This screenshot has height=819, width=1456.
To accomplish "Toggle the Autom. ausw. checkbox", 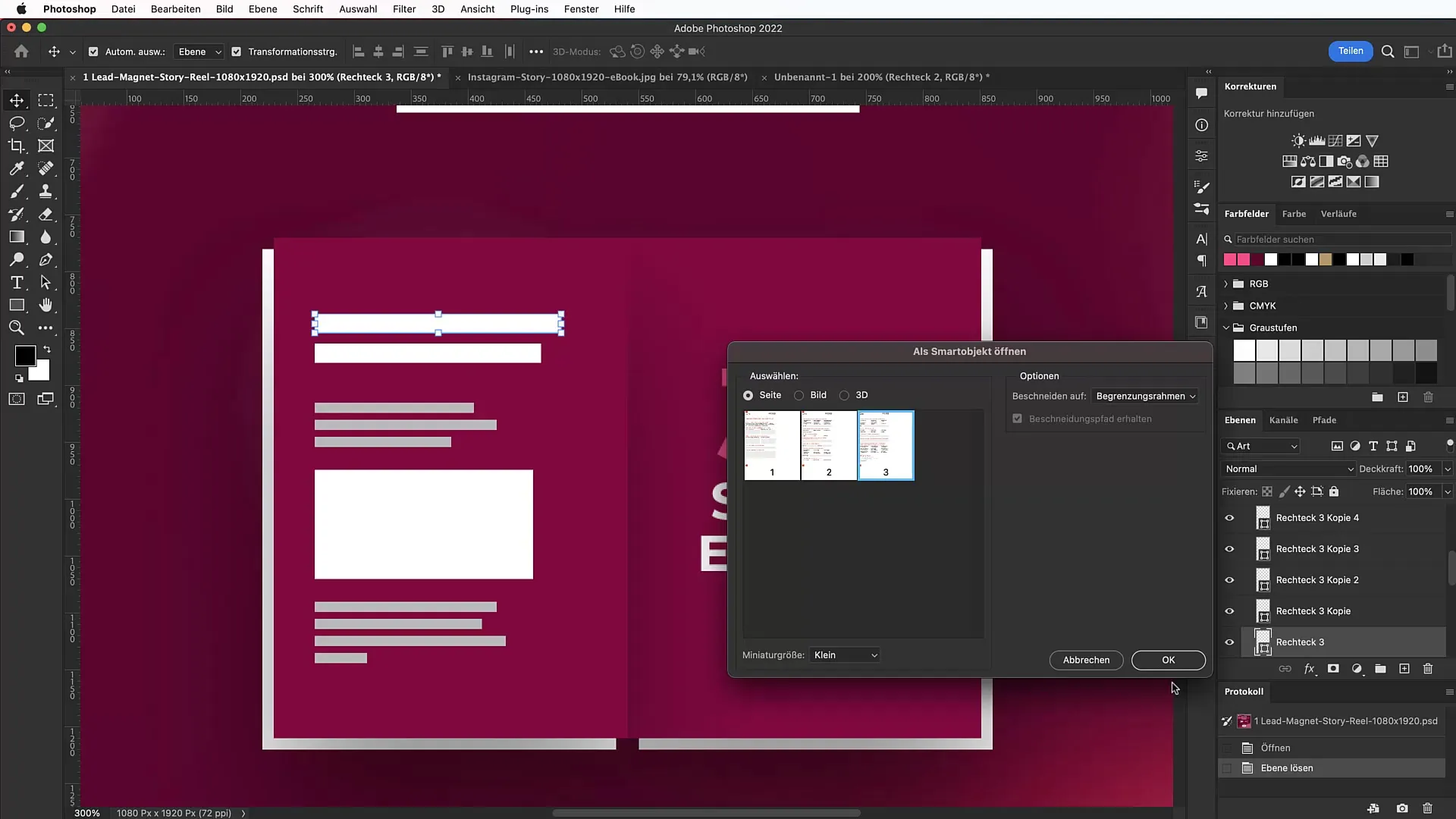I will point(93,52).
